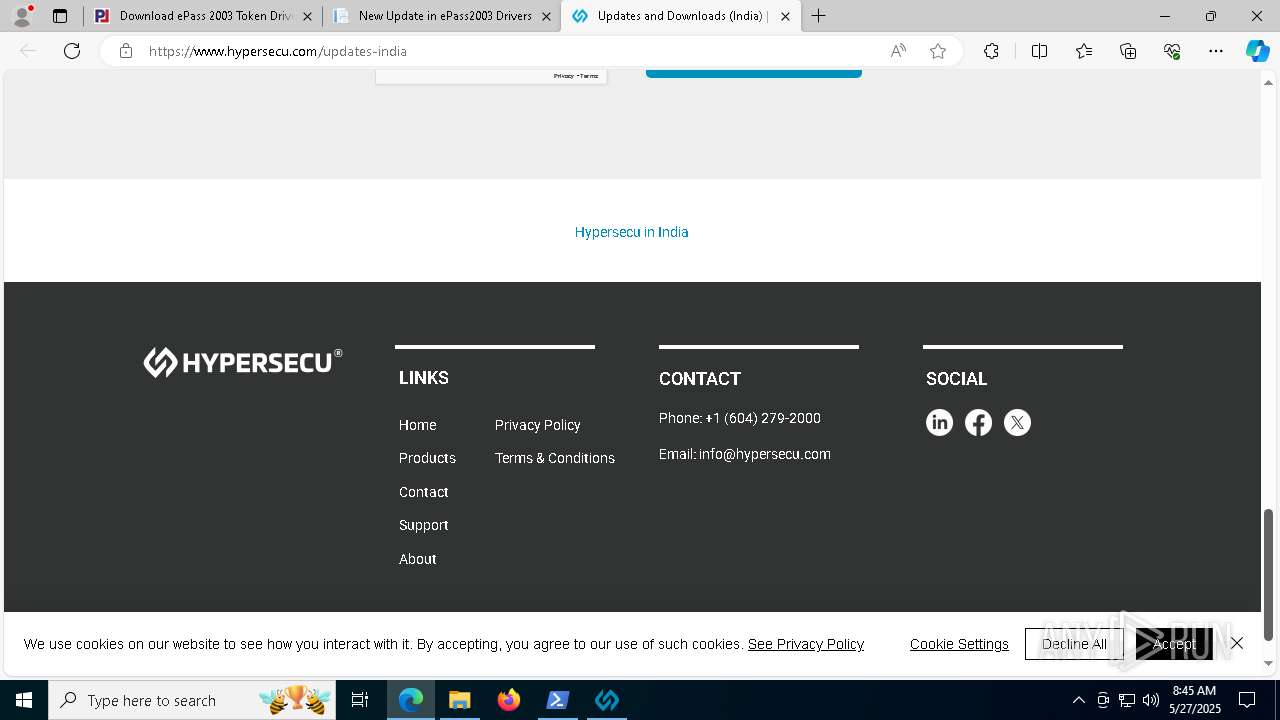Image resolution: width=1280 pixels, height=720 pixels.
Task: Go to Home footer link
Action: click(417, 425)
